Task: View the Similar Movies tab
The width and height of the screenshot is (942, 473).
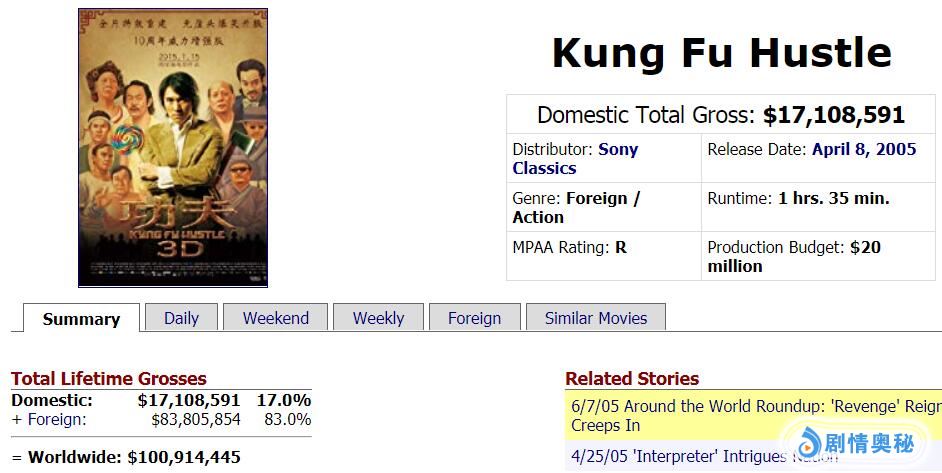Action: [595, 318]
